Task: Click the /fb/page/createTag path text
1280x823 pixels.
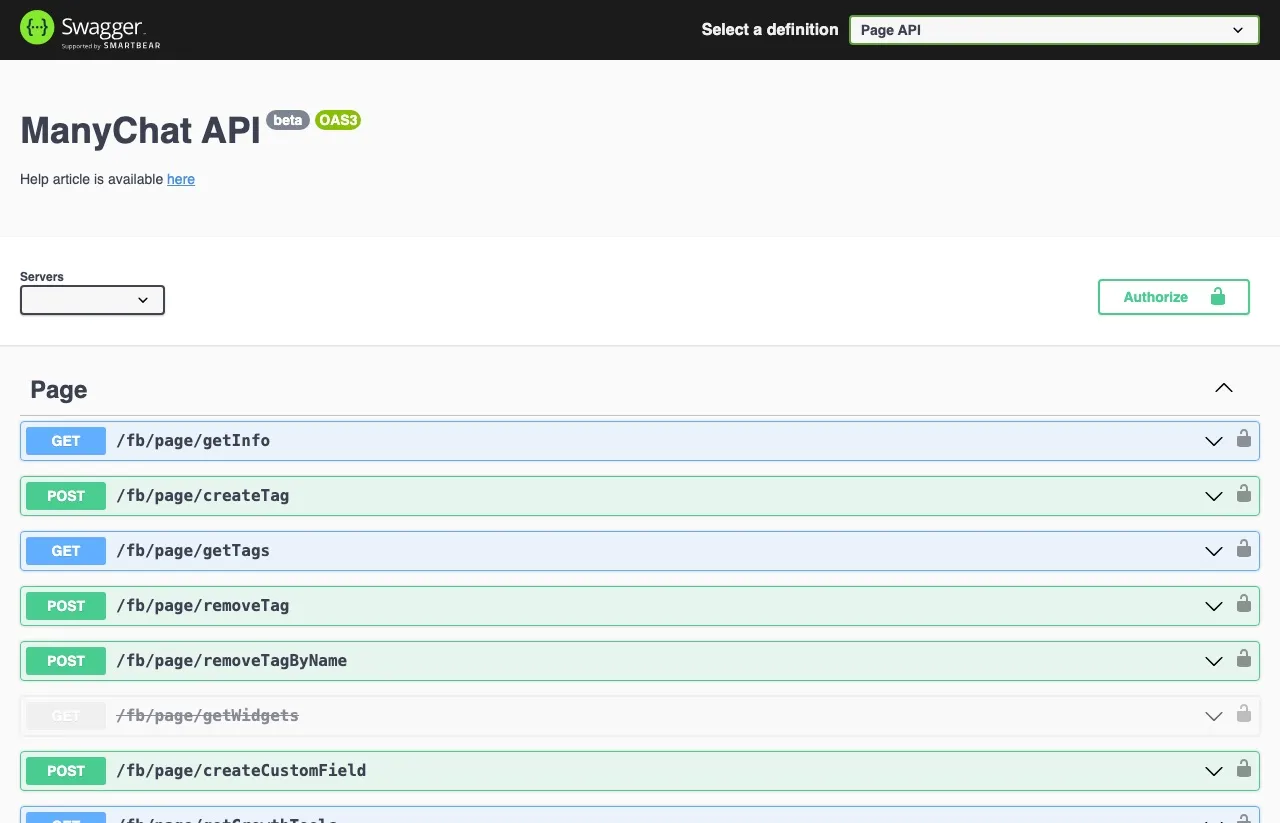Action: [x=203, y=496]
